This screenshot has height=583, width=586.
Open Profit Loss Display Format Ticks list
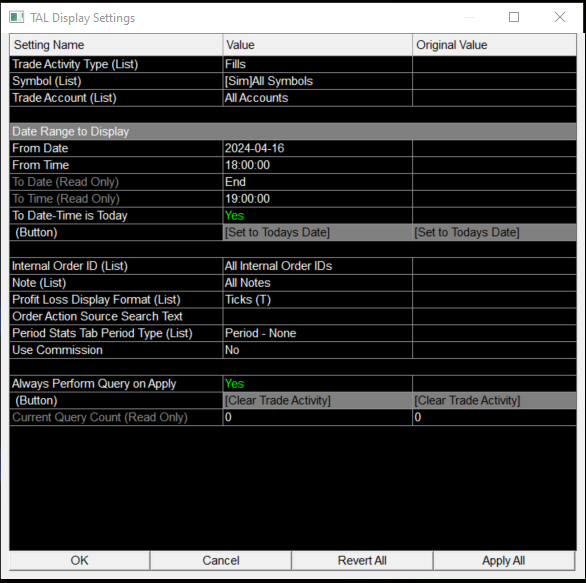(318, 300)
